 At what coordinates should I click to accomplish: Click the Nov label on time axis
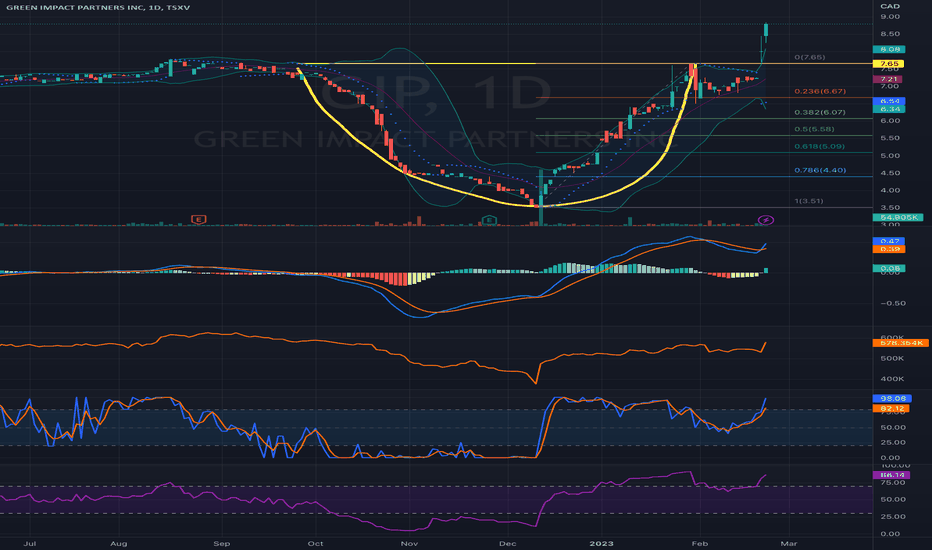pos(409,543)
